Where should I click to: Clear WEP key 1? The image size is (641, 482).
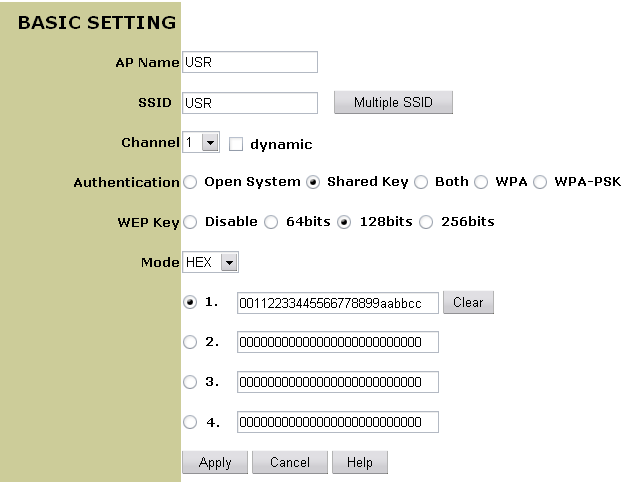click(x=468, y=302)
